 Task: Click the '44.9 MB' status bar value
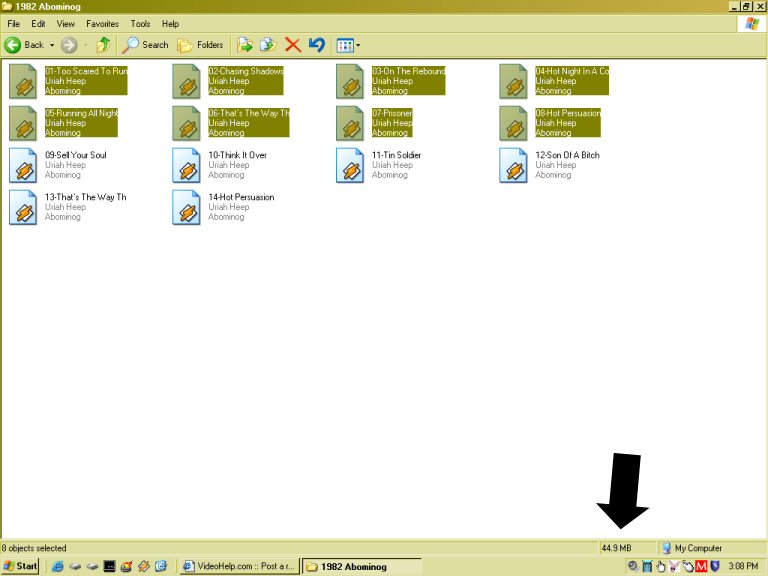coord(616,548)
